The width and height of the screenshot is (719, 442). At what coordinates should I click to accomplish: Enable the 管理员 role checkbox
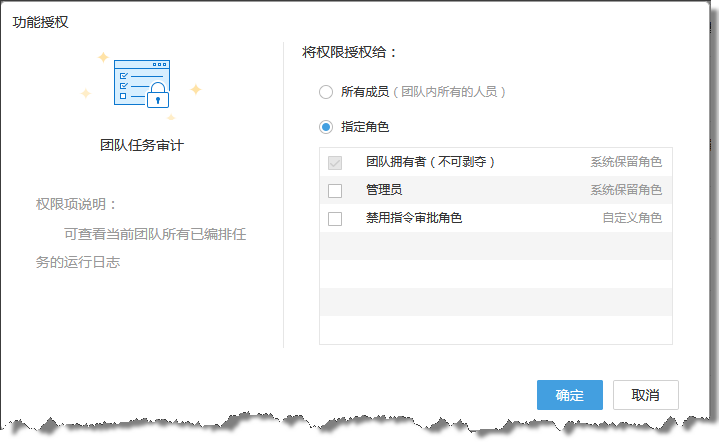335,190
